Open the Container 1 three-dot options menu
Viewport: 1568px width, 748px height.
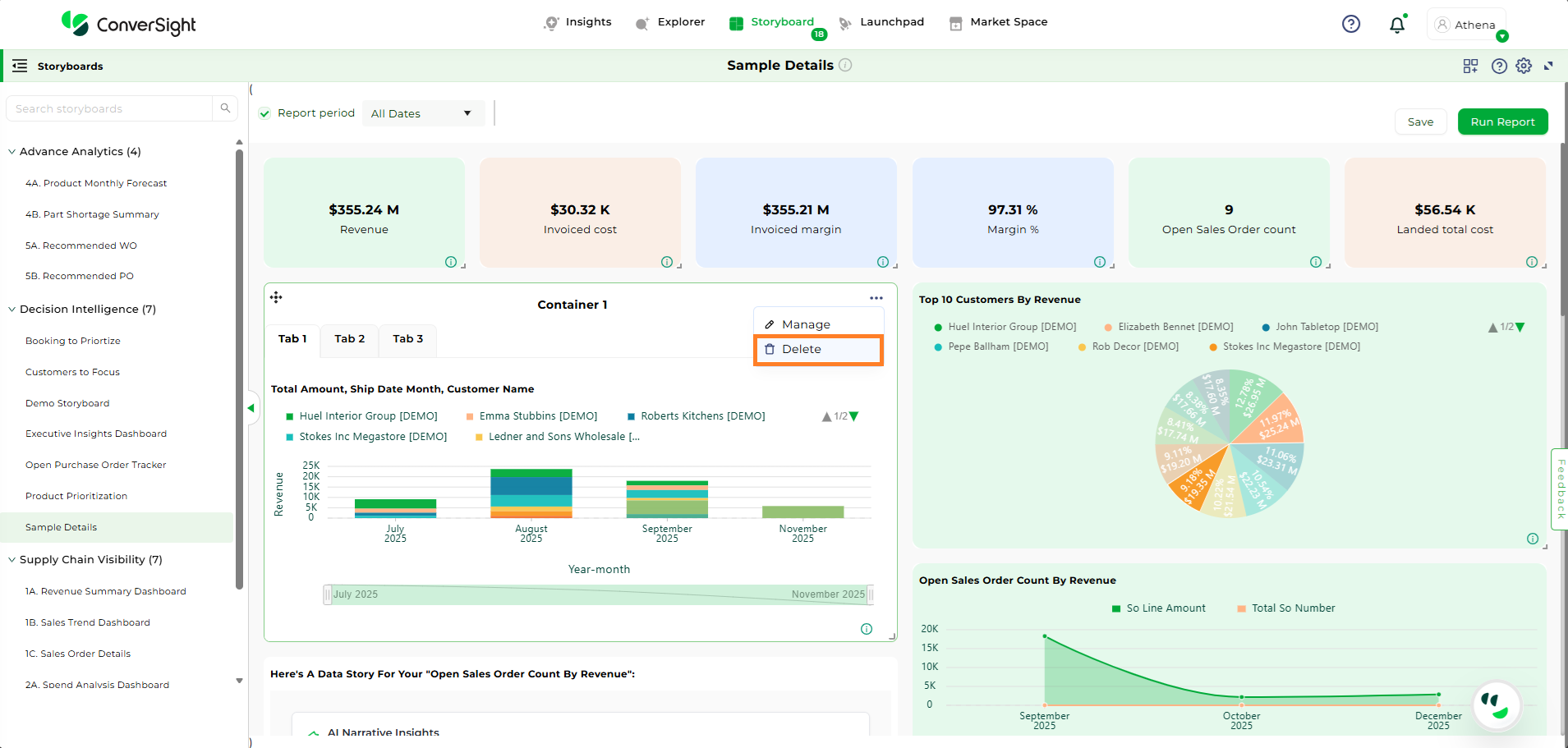click(x=876, y=298)
